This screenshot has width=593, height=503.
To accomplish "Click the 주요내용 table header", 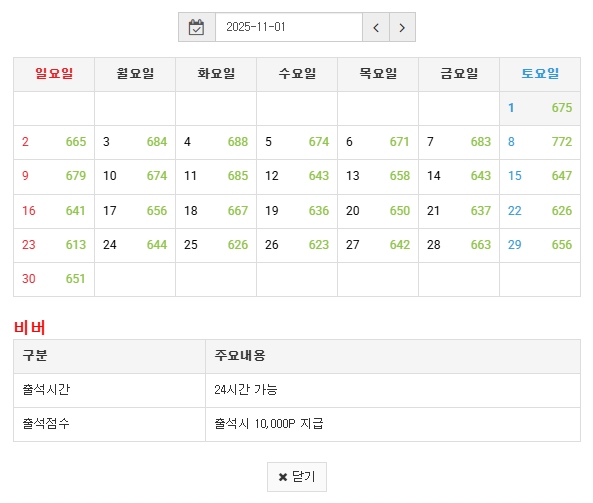I will coord(393,356).
